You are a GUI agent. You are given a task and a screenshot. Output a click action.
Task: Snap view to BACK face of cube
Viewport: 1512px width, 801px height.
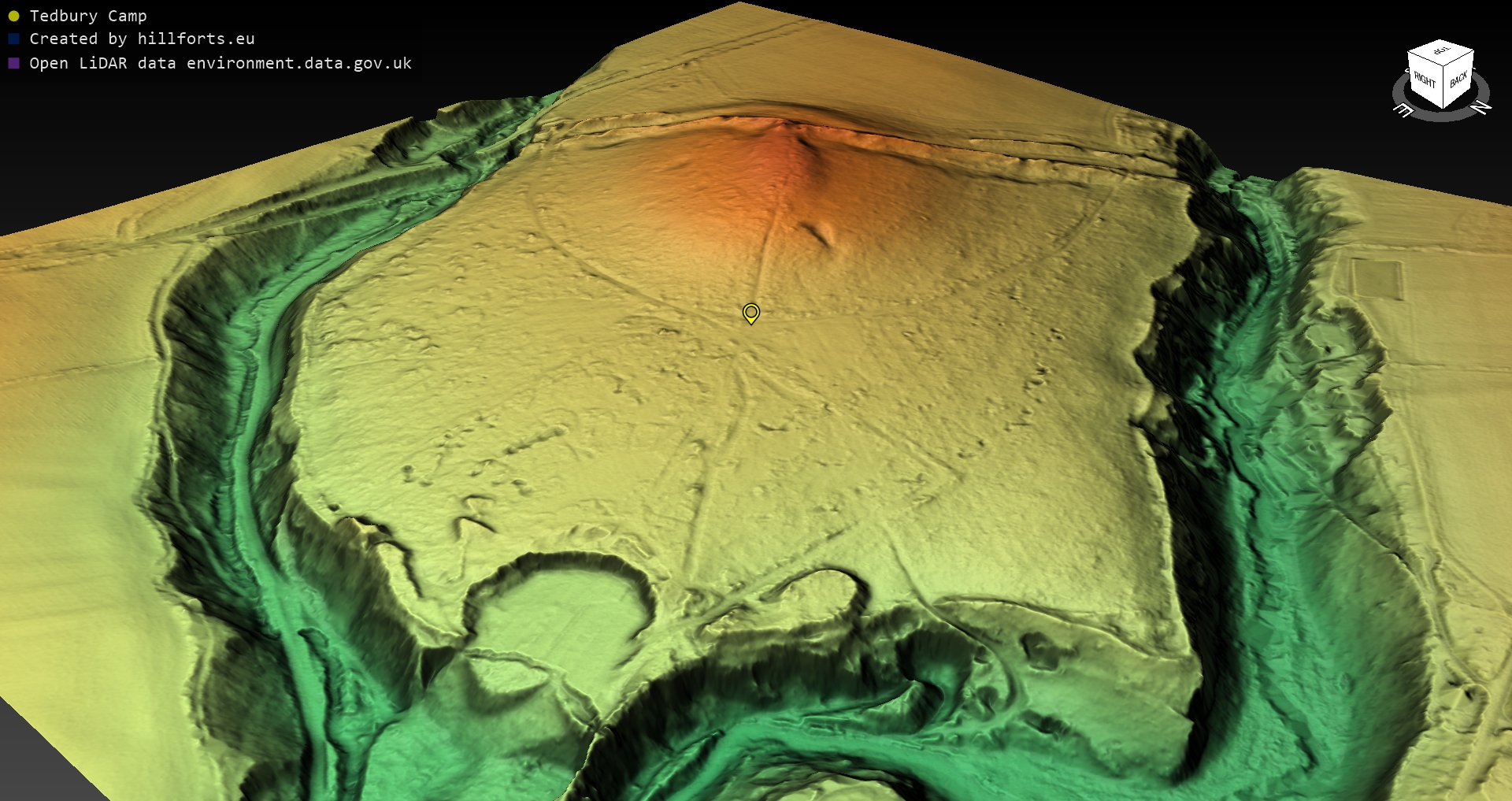[1458, 79]
